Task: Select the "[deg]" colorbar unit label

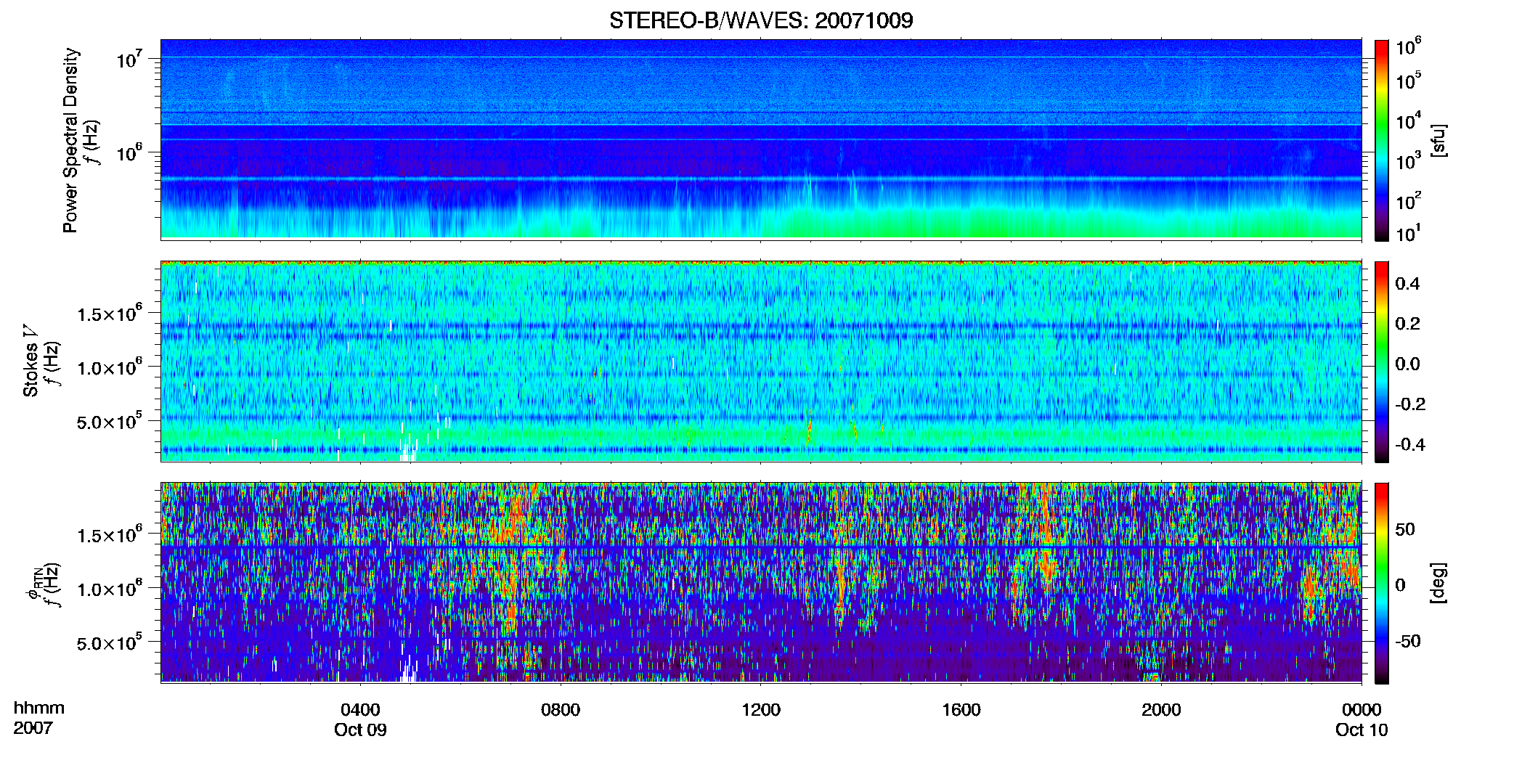Action: pos(1438,583)
